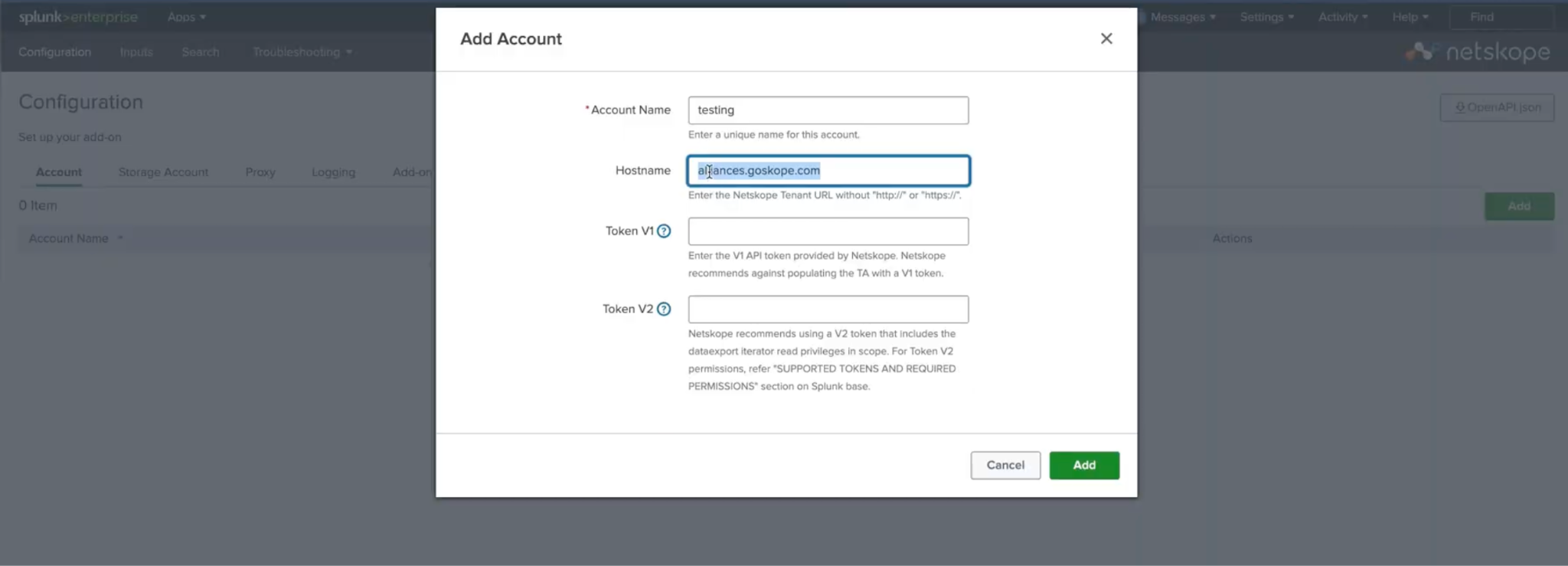Viewport: 1568px width, 566px height.
Task: Open the Apps dropdown menu
Action: [x=187, y=17]
